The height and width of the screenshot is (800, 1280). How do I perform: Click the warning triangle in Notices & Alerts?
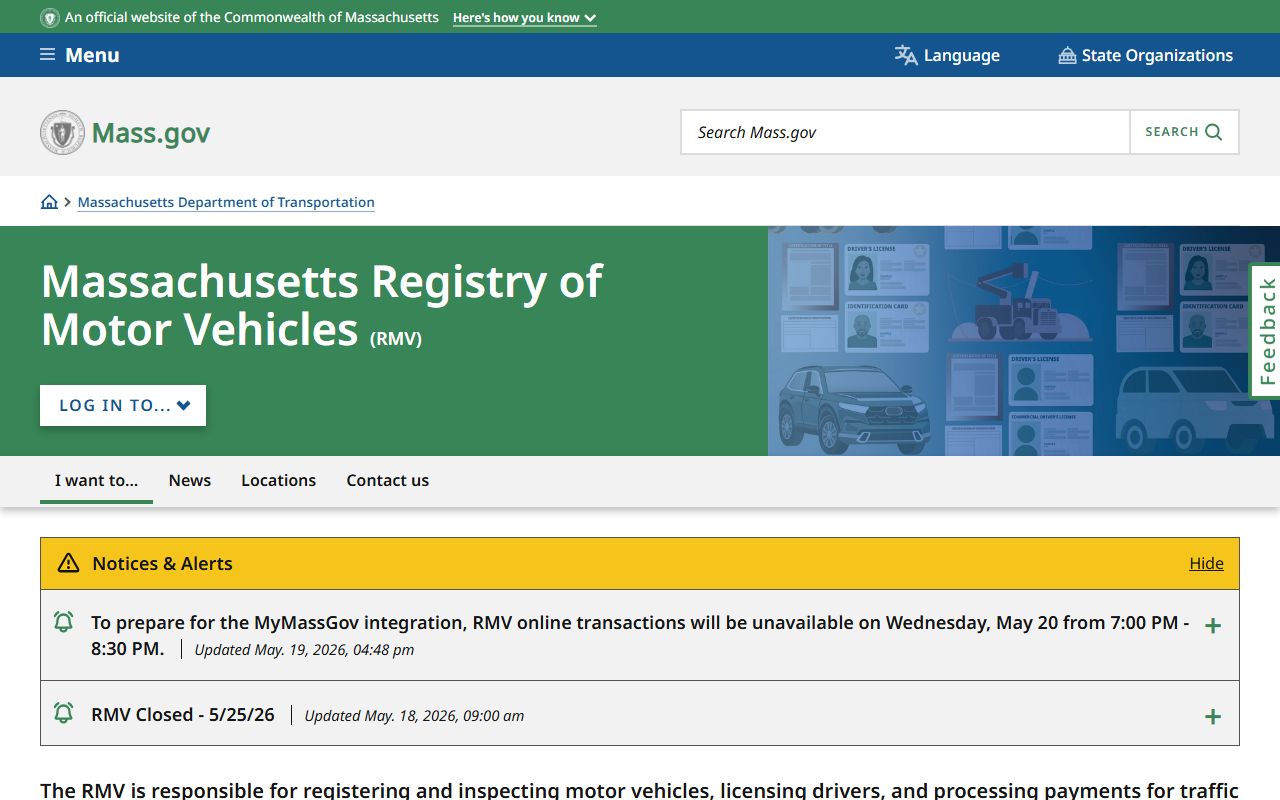68,563
